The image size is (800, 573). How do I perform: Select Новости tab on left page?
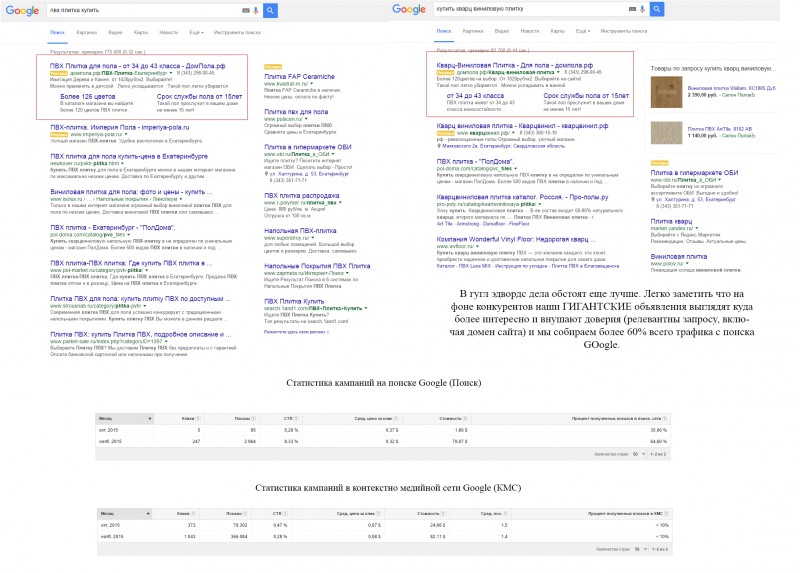click(168, 32)
